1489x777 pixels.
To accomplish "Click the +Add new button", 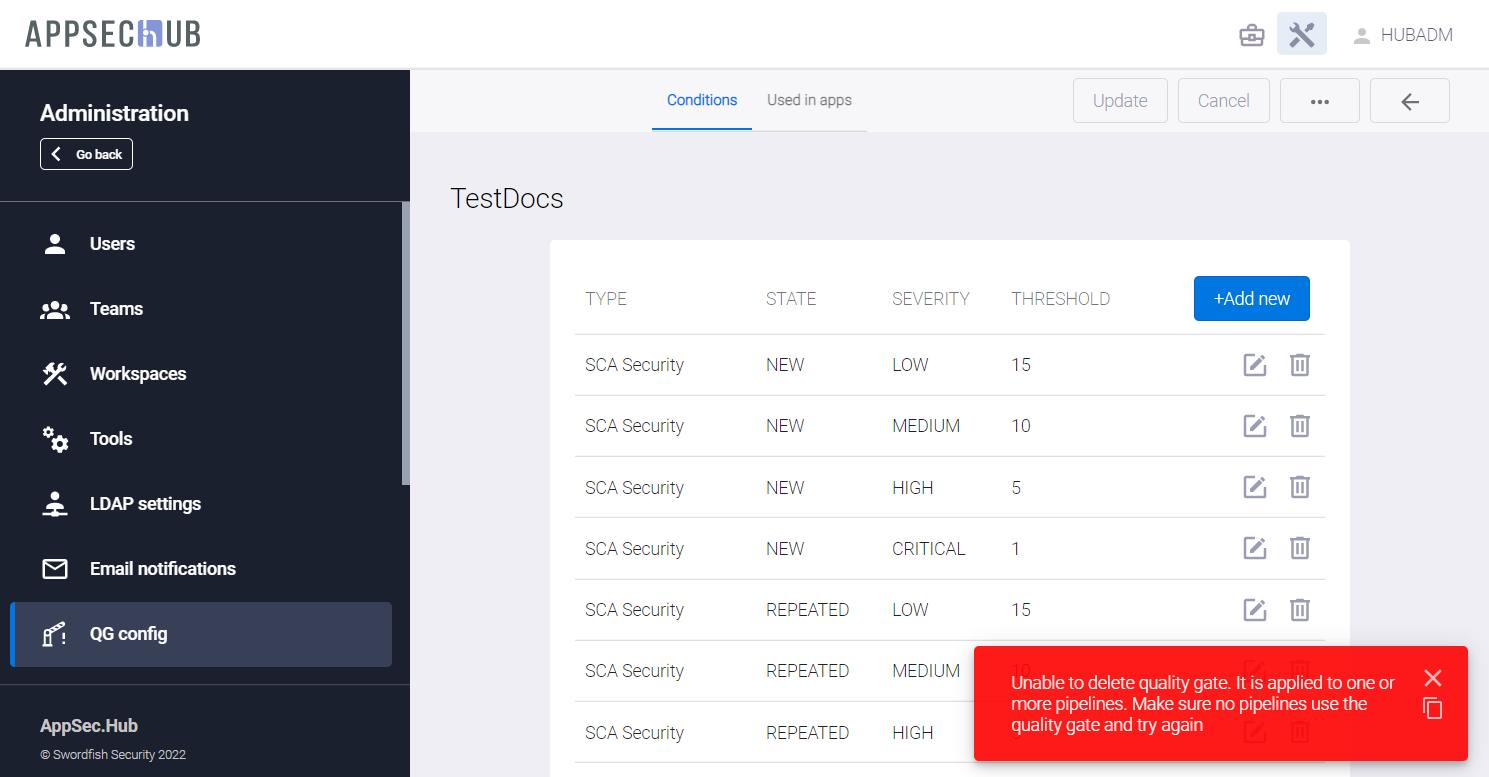I will 1251,299.
